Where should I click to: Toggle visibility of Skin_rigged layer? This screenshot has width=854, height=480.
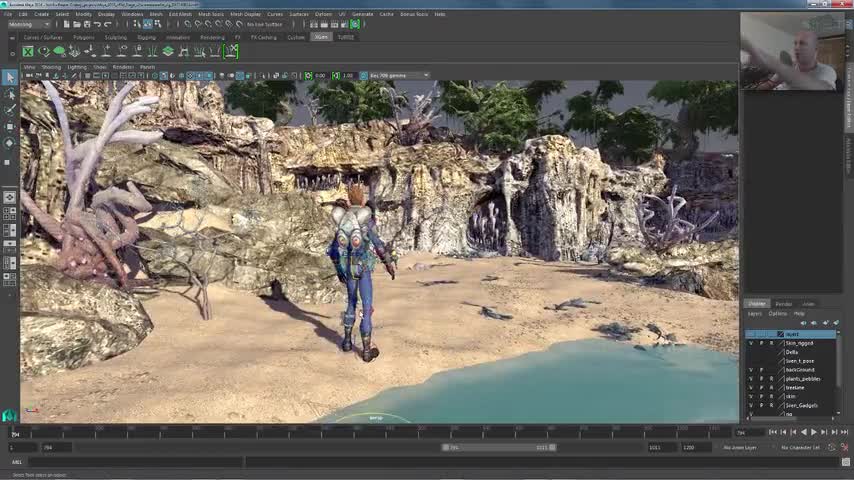click(751, 343)
